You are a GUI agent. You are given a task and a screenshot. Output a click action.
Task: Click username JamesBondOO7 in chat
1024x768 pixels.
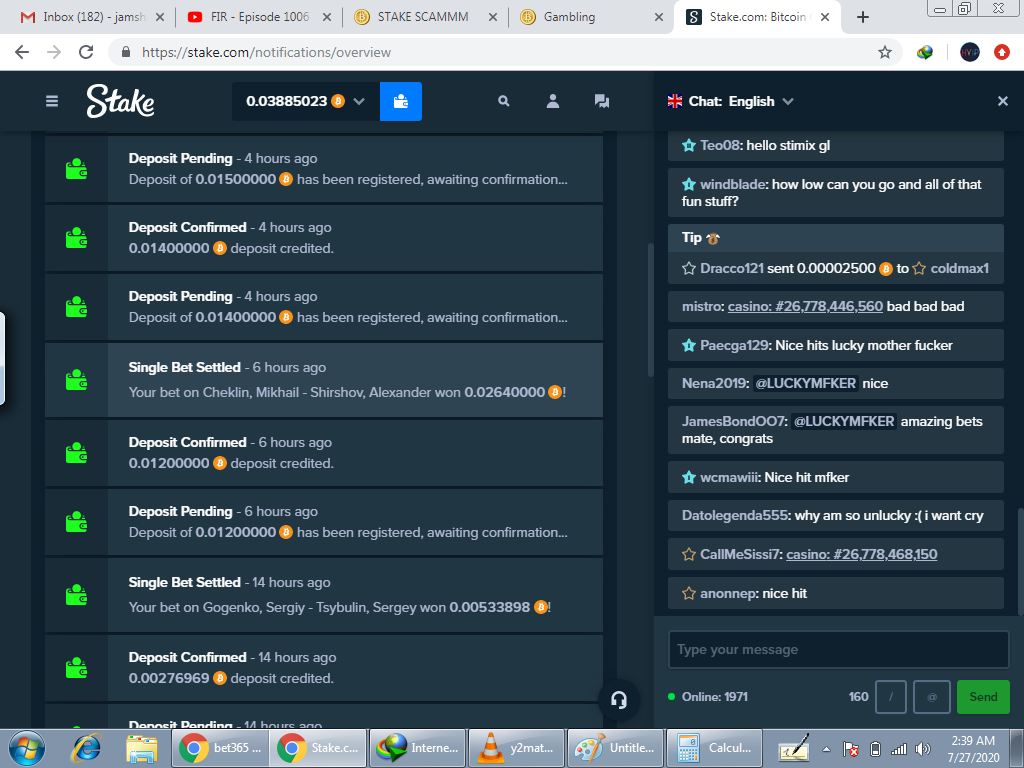coord(734,422)
